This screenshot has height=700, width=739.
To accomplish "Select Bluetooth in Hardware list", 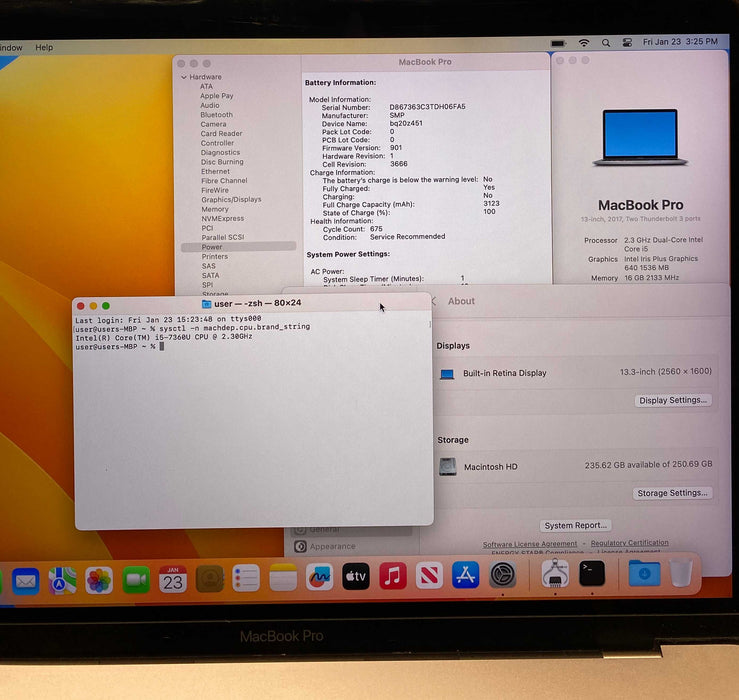I will pos(216,115).
